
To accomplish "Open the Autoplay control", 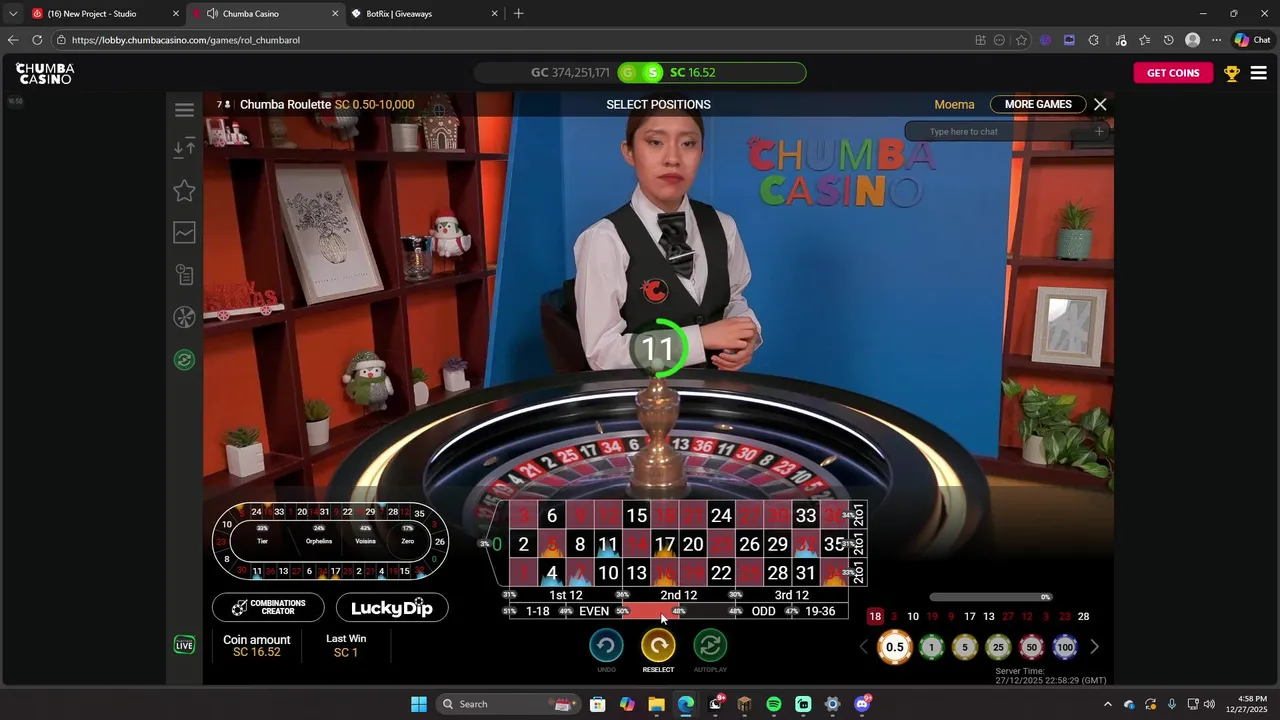I will pyautogui.click(x=710, y=646).
